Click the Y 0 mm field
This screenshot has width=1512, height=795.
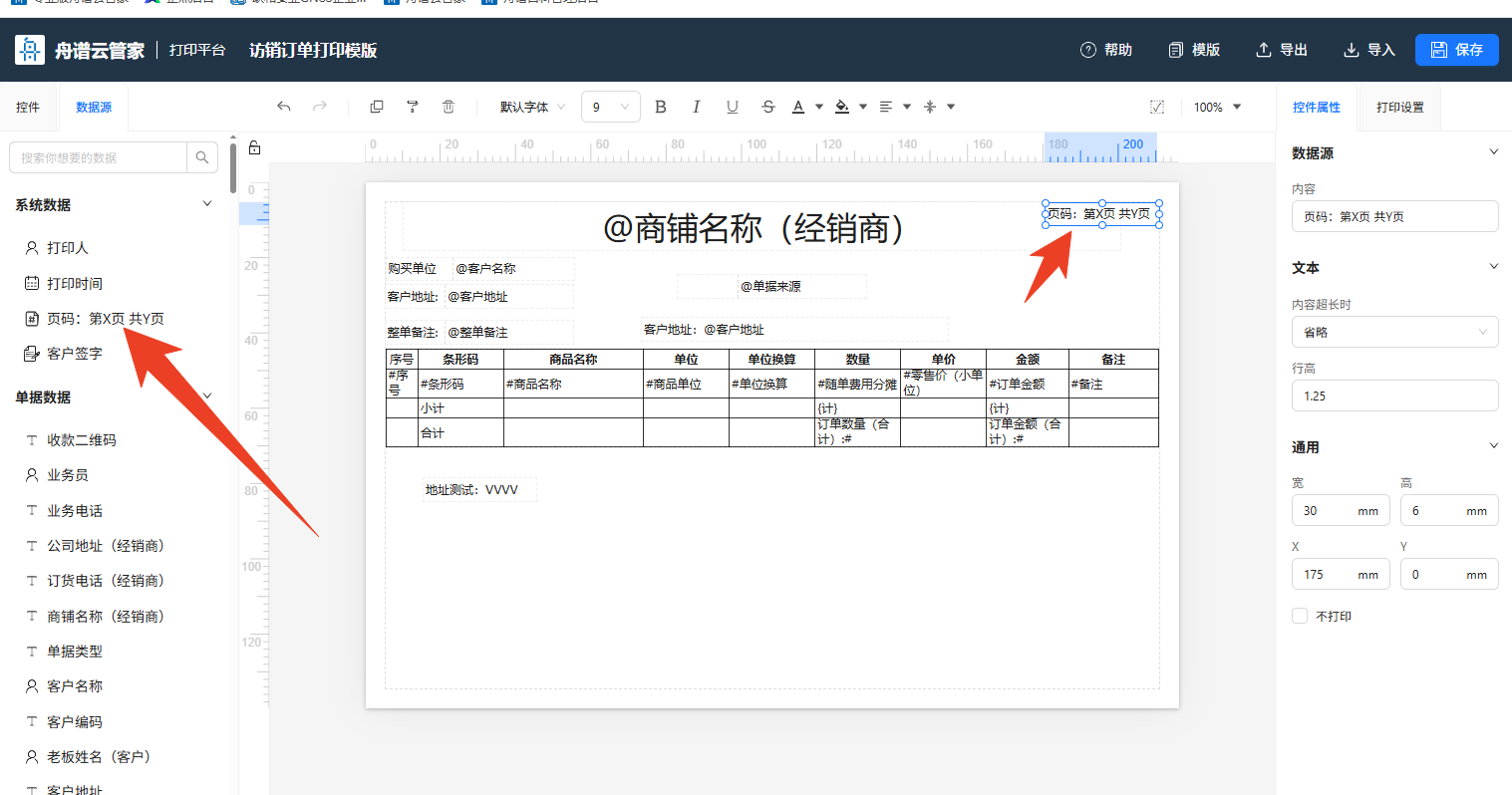point(1449,574)
